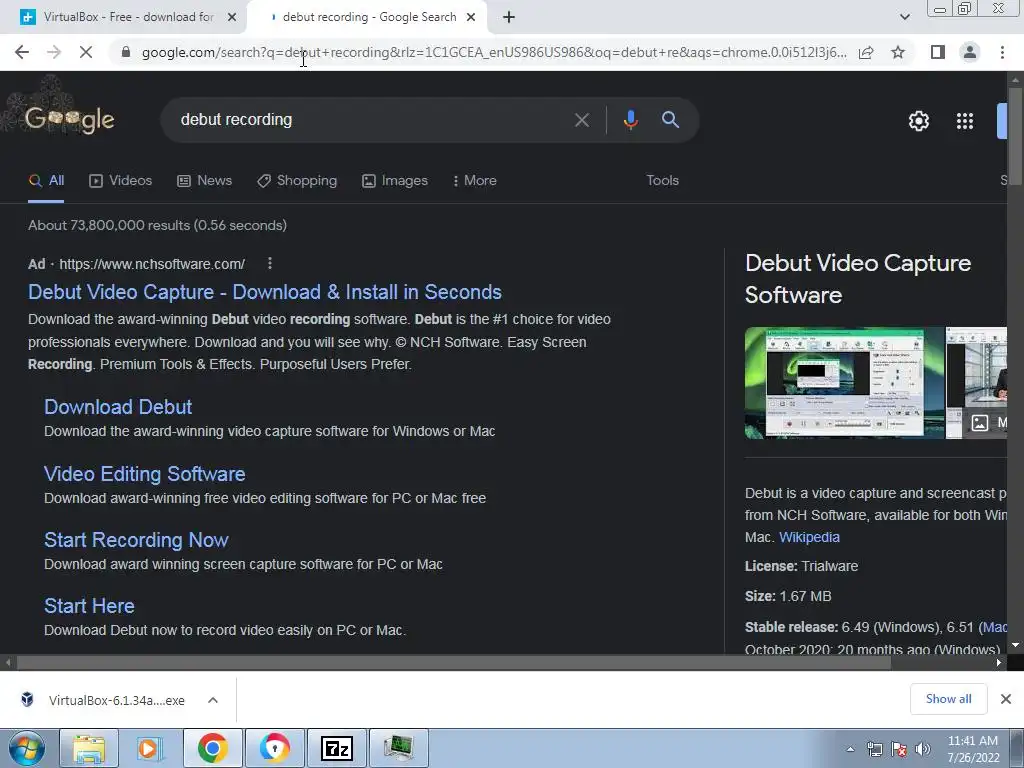Image resolution: width=1024 pixels, height=768 pixels.
Task: Open the Start Recording Now sitelink
Action: [136, 540]
